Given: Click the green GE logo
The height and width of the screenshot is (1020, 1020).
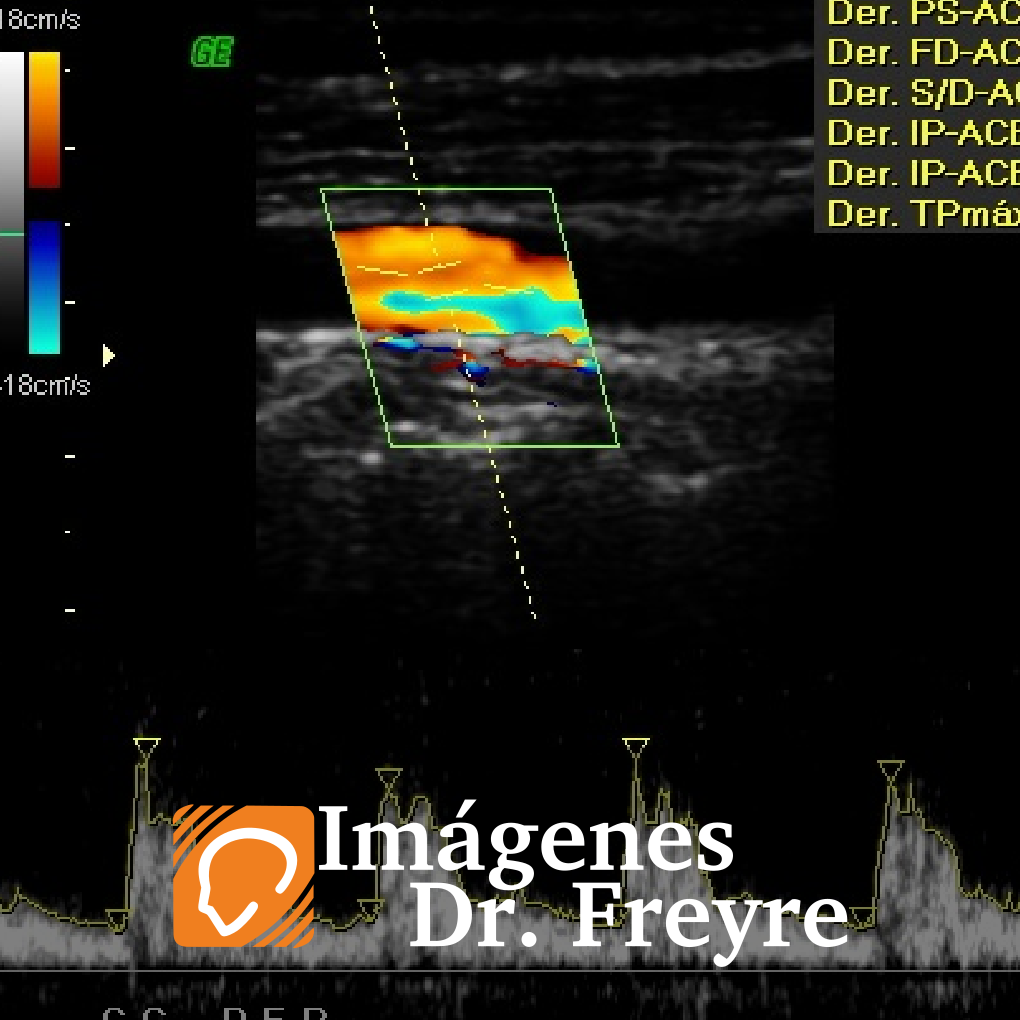Looking at the screenshot, I should pos(212,52).
